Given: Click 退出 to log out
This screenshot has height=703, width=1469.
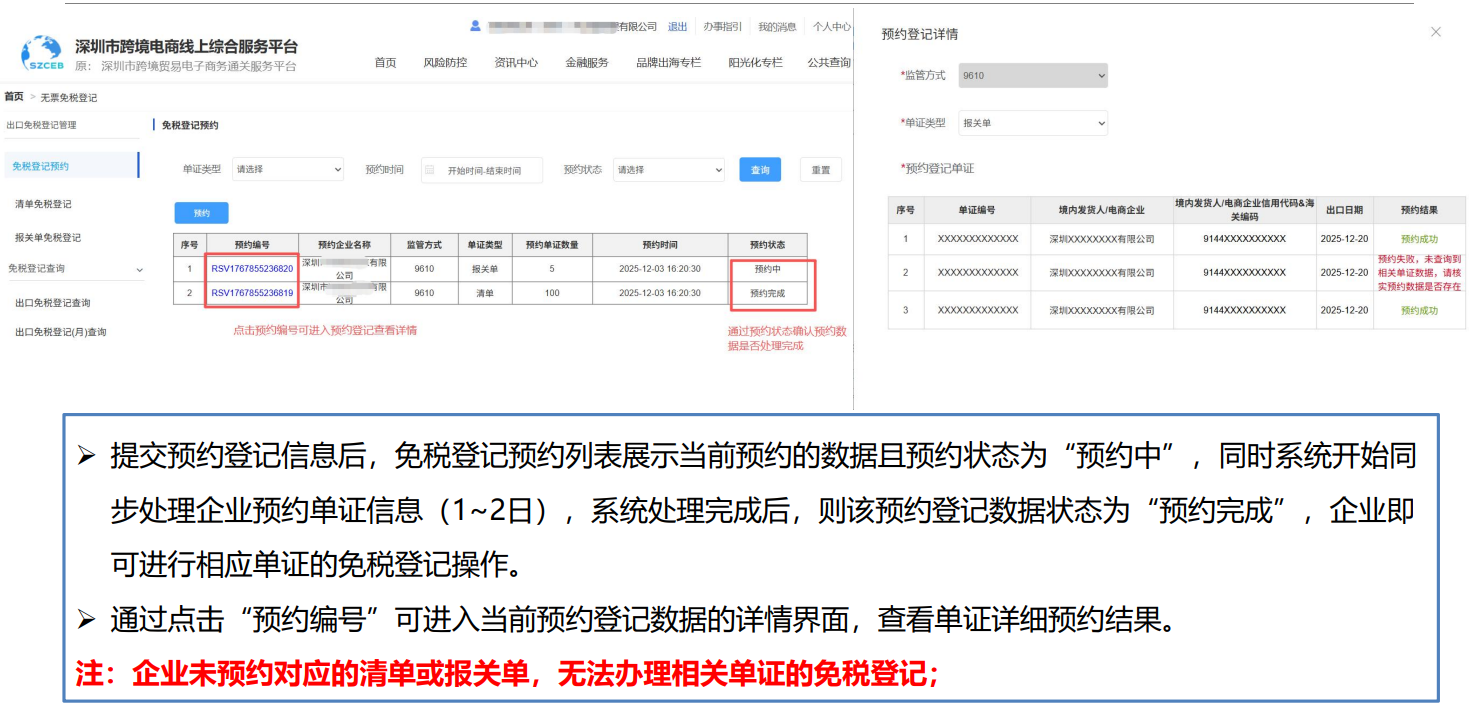Looking at the screenshot, I should (x=677, y=26).
